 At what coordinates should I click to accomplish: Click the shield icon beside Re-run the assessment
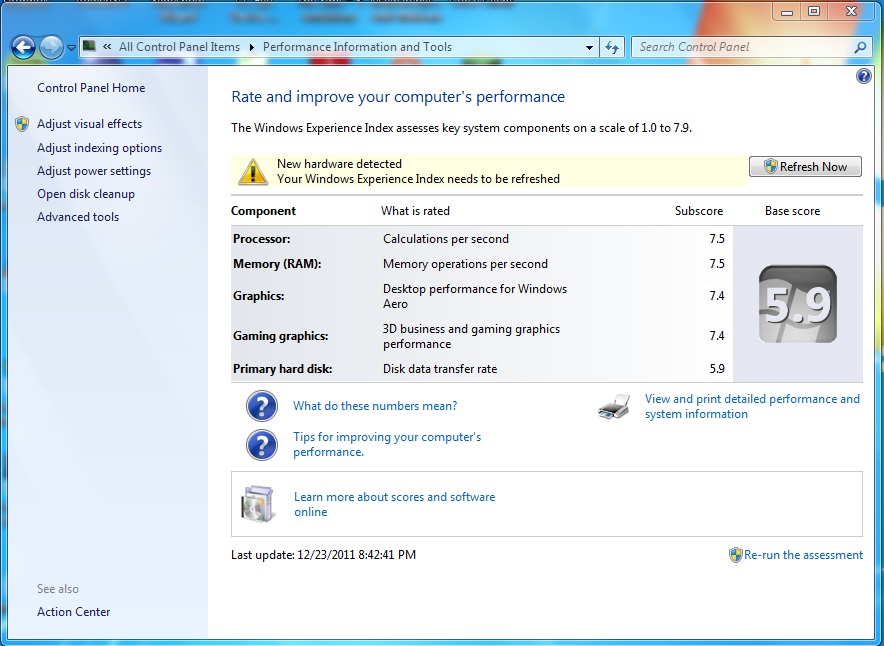coord(736,555)
